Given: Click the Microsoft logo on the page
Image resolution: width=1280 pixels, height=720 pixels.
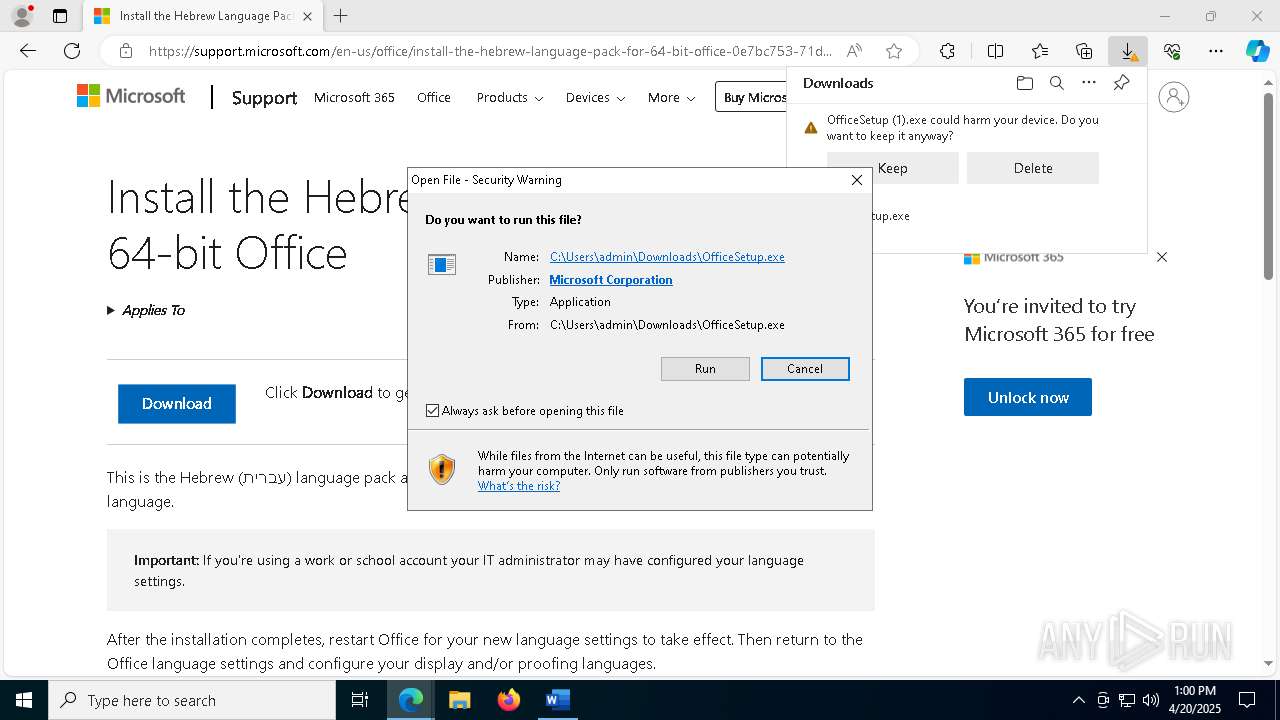Looking at the screenshot, I should [131, 96].
